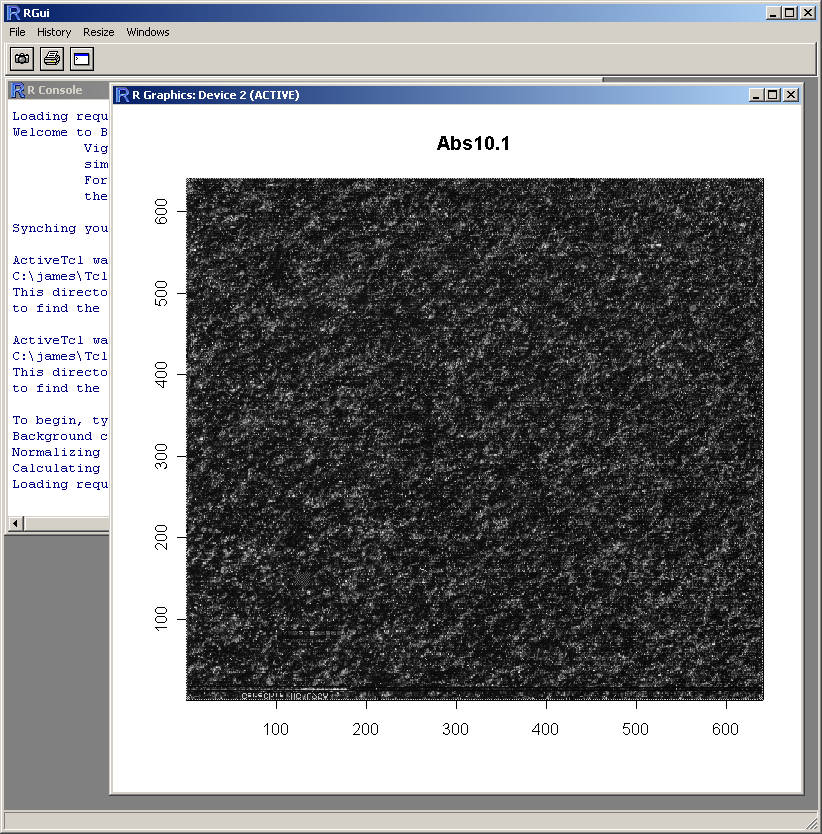Click the return focus to console icon
822x834 pixels.
pyautogui.click(x=81, y=59)
